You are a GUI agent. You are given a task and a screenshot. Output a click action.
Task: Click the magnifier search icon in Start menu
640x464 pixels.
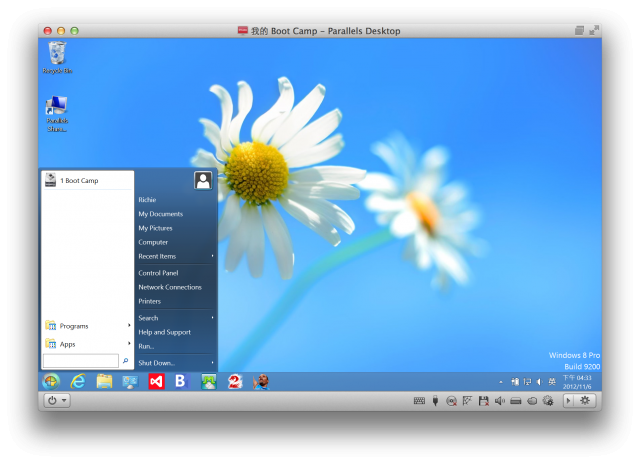point(126,361)
